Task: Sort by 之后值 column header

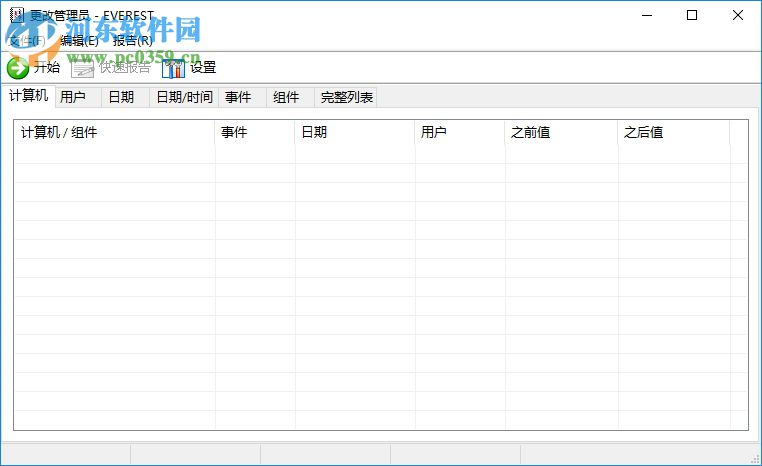Action: tap(674, 132)
